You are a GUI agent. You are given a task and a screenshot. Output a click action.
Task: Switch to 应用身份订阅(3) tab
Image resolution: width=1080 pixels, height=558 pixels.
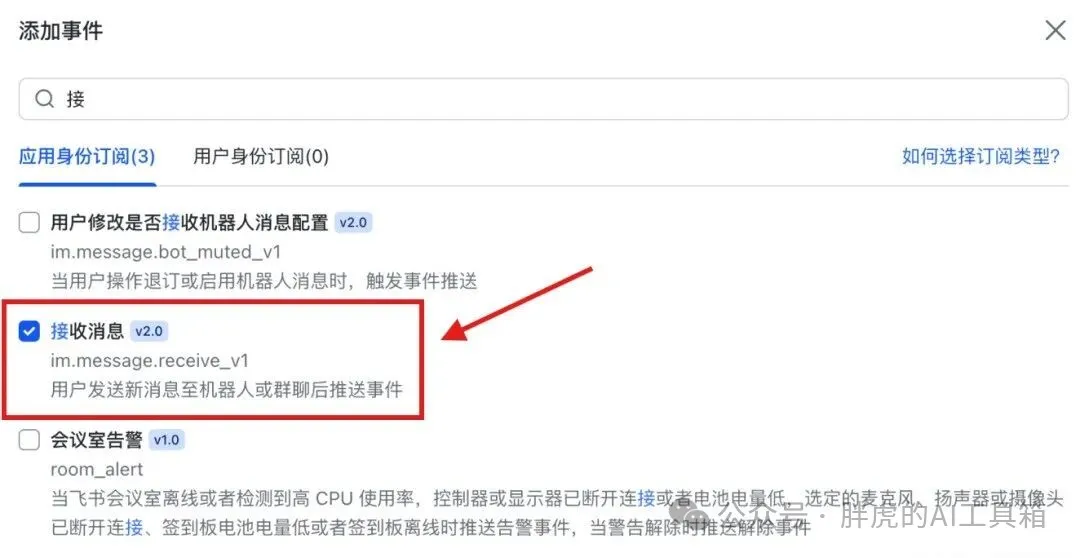point(87,156)
